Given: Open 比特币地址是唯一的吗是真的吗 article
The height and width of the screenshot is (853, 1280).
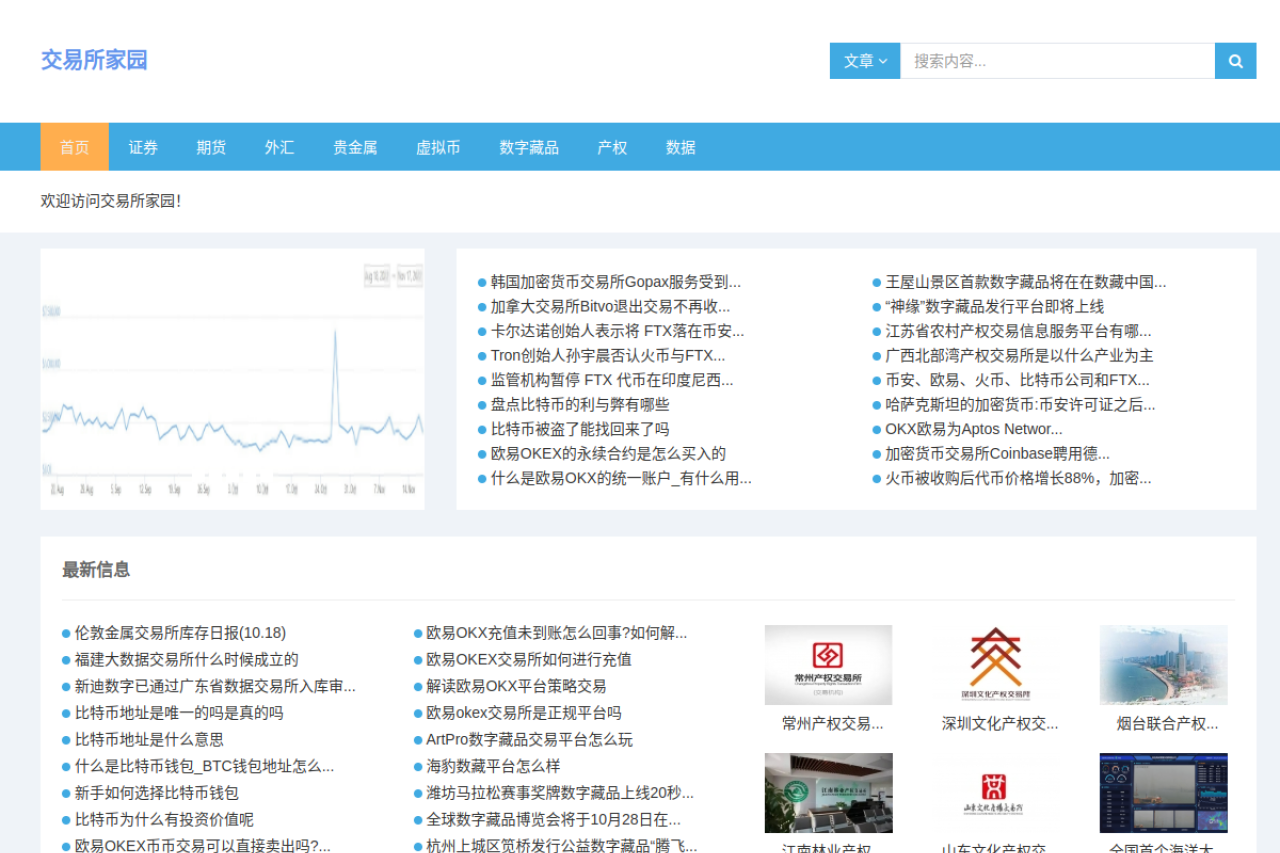Looking at the screenshot, I should pos(179,713).
